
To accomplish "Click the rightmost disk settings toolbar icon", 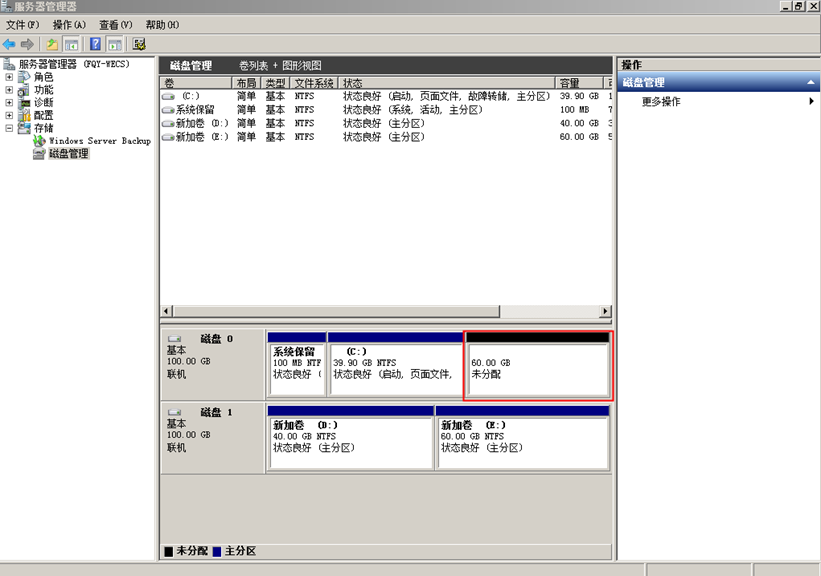I will 139,44.
